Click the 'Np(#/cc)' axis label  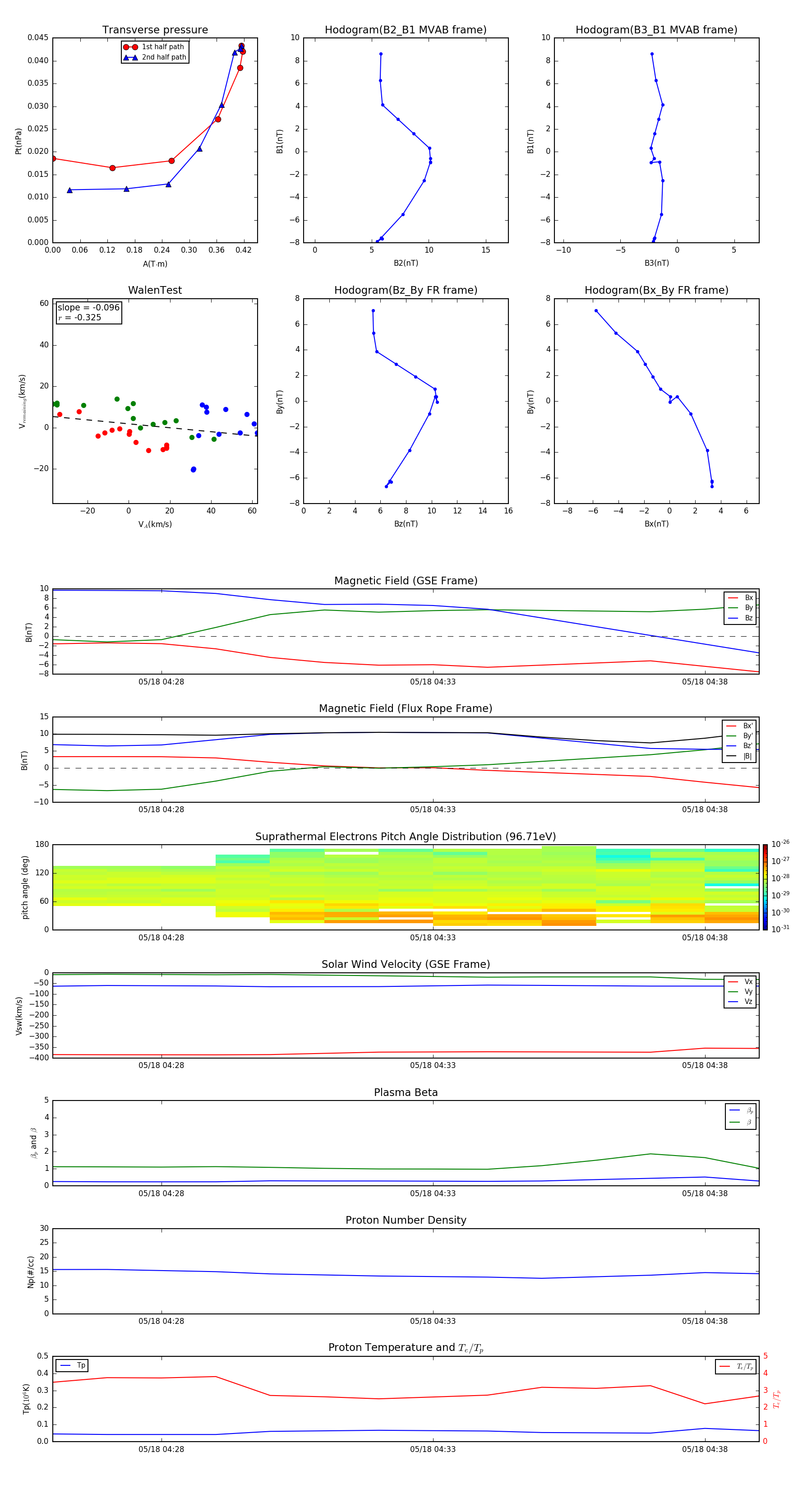coord(31,1272)
